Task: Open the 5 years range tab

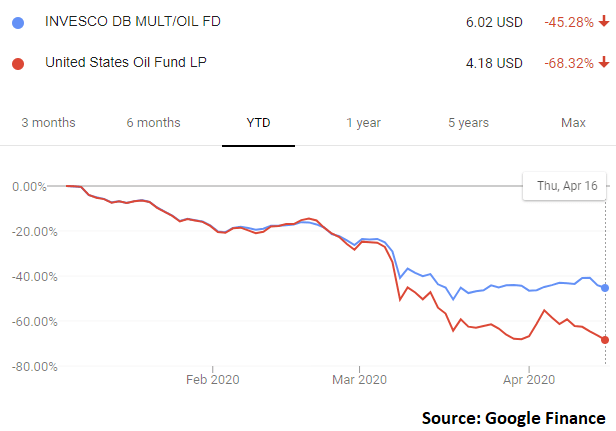Action: click(468, 123)
